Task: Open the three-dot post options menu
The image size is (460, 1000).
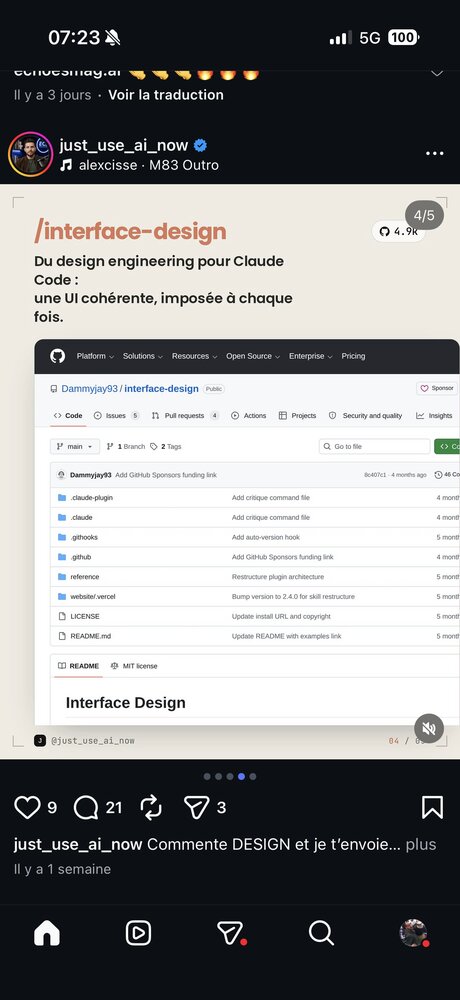Action: (434, 154)
